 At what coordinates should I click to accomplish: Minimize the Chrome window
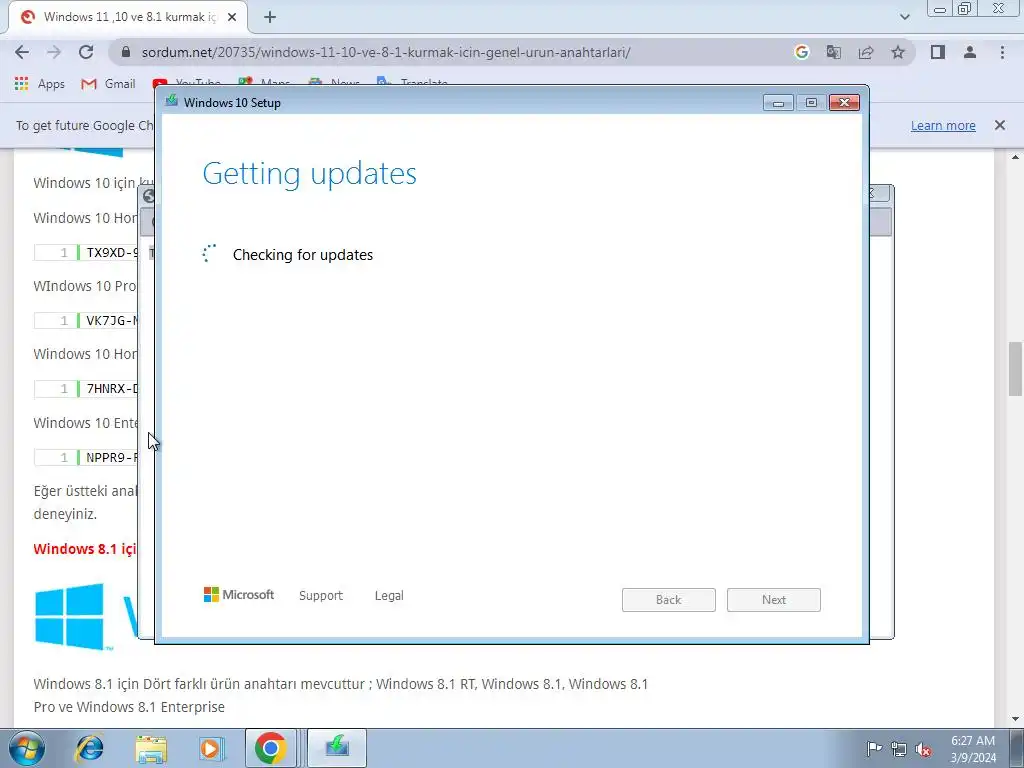[940, 8]
